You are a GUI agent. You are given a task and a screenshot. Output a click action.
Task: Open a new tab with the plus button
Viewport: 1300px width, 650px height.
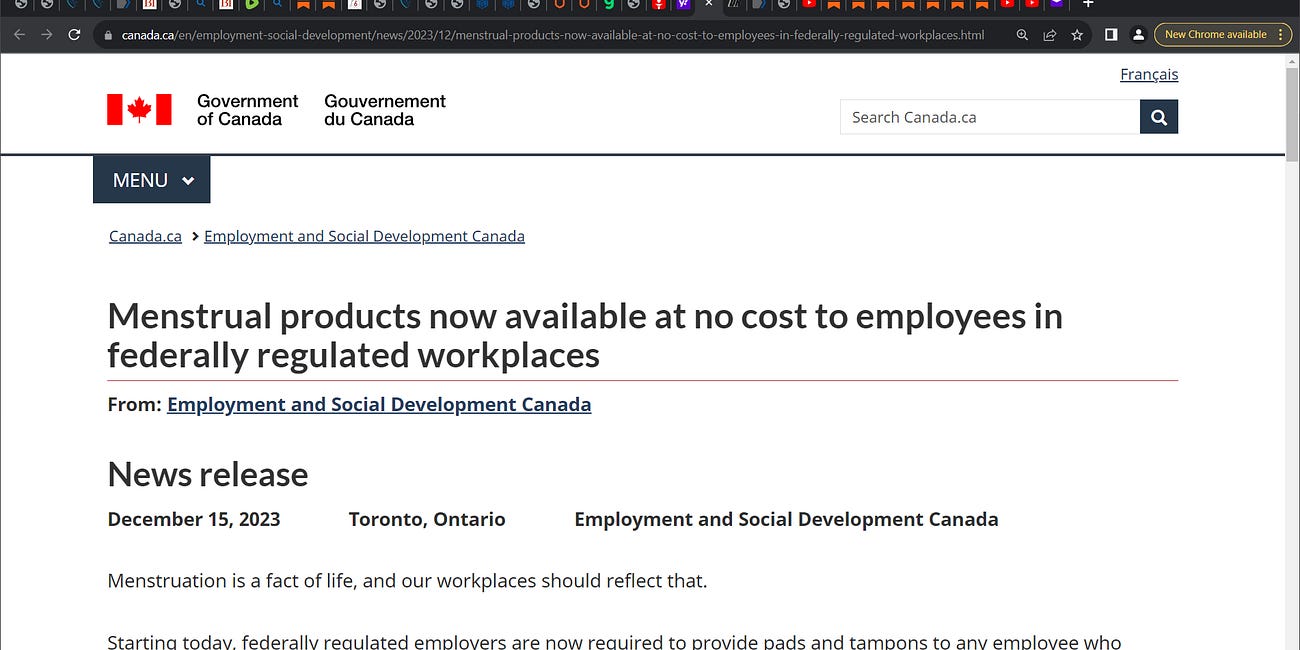[1088, 5]
